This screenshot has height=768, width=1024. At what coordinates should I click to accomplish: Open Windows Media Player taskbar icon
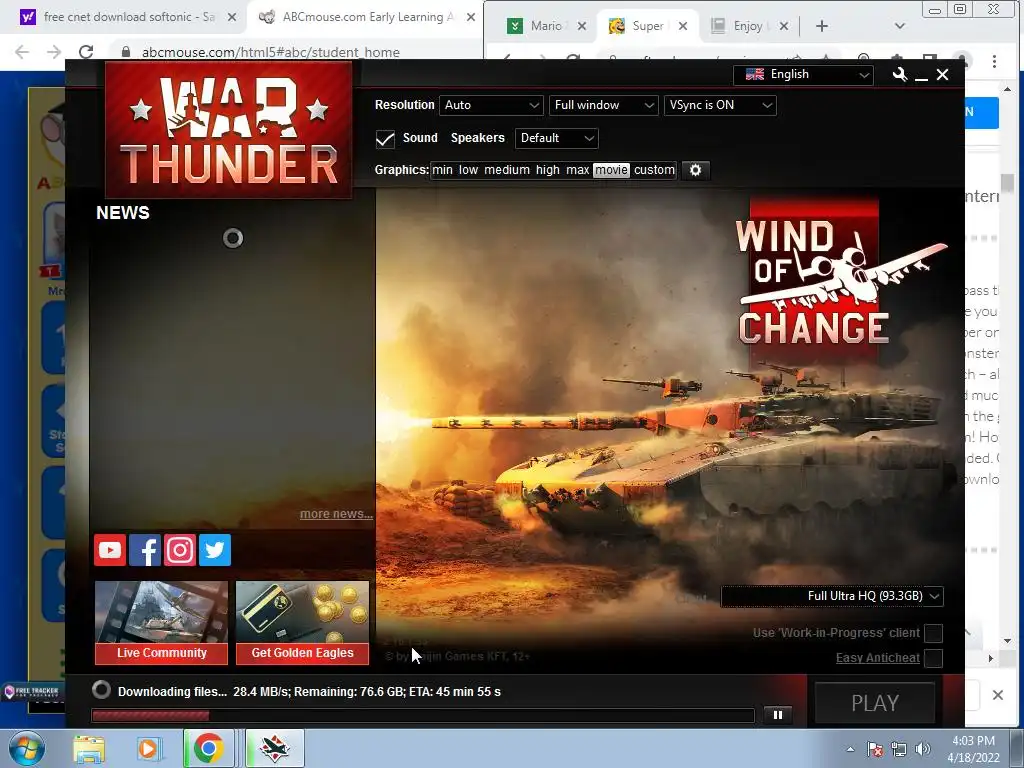pos(149,748)
